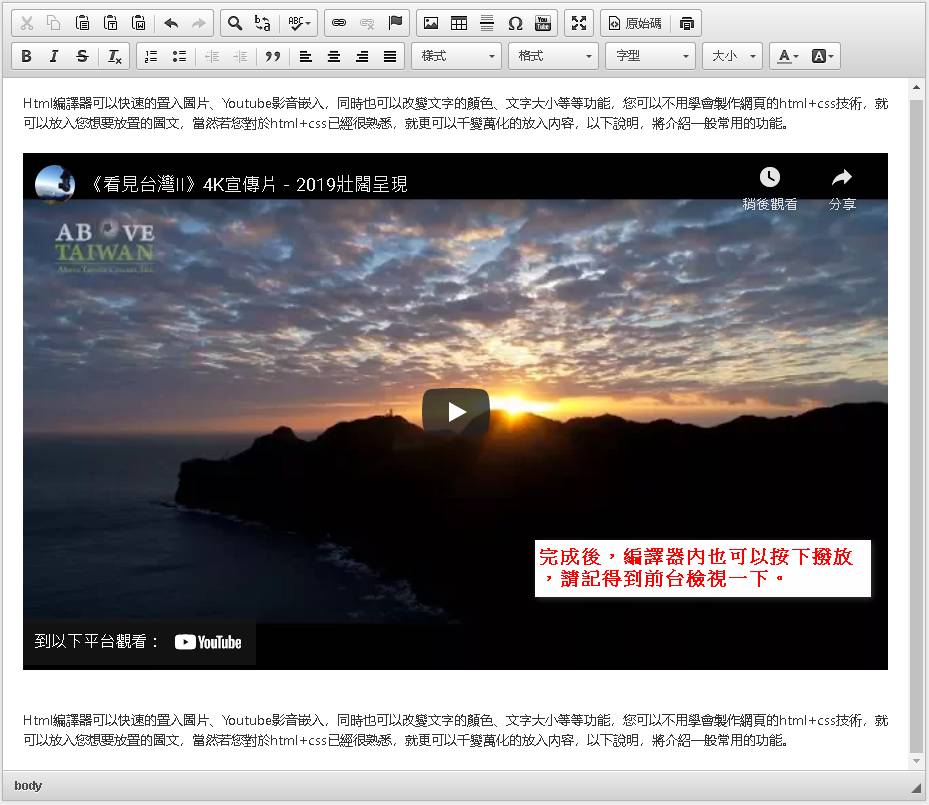Click the YouTube embed toolbar icon
This screenshot has height=805, width=929.
tap(543, 23)
